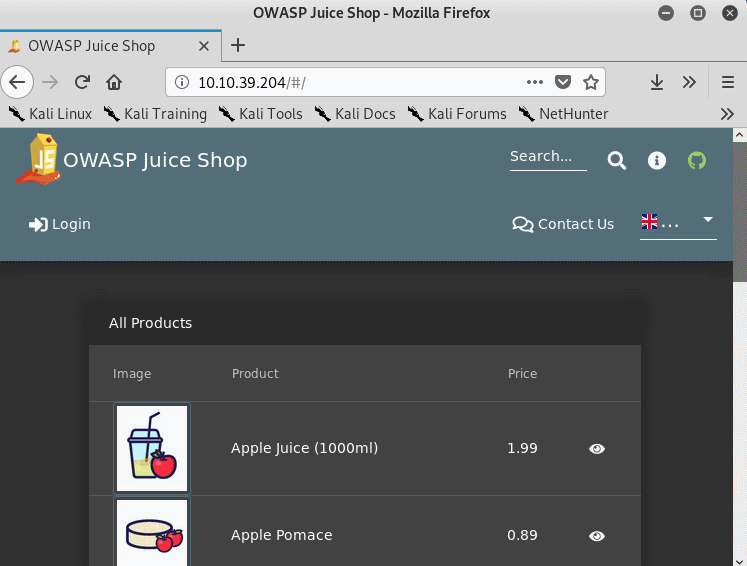Open the GitHub repository icon
Image resolution: width=747 pixels, height=566 pixels.
[697, 161]
